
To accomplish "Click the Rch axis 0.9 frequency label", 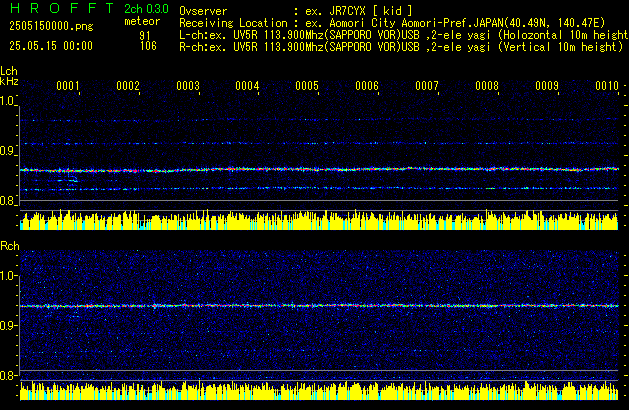I will click(8, 325).
